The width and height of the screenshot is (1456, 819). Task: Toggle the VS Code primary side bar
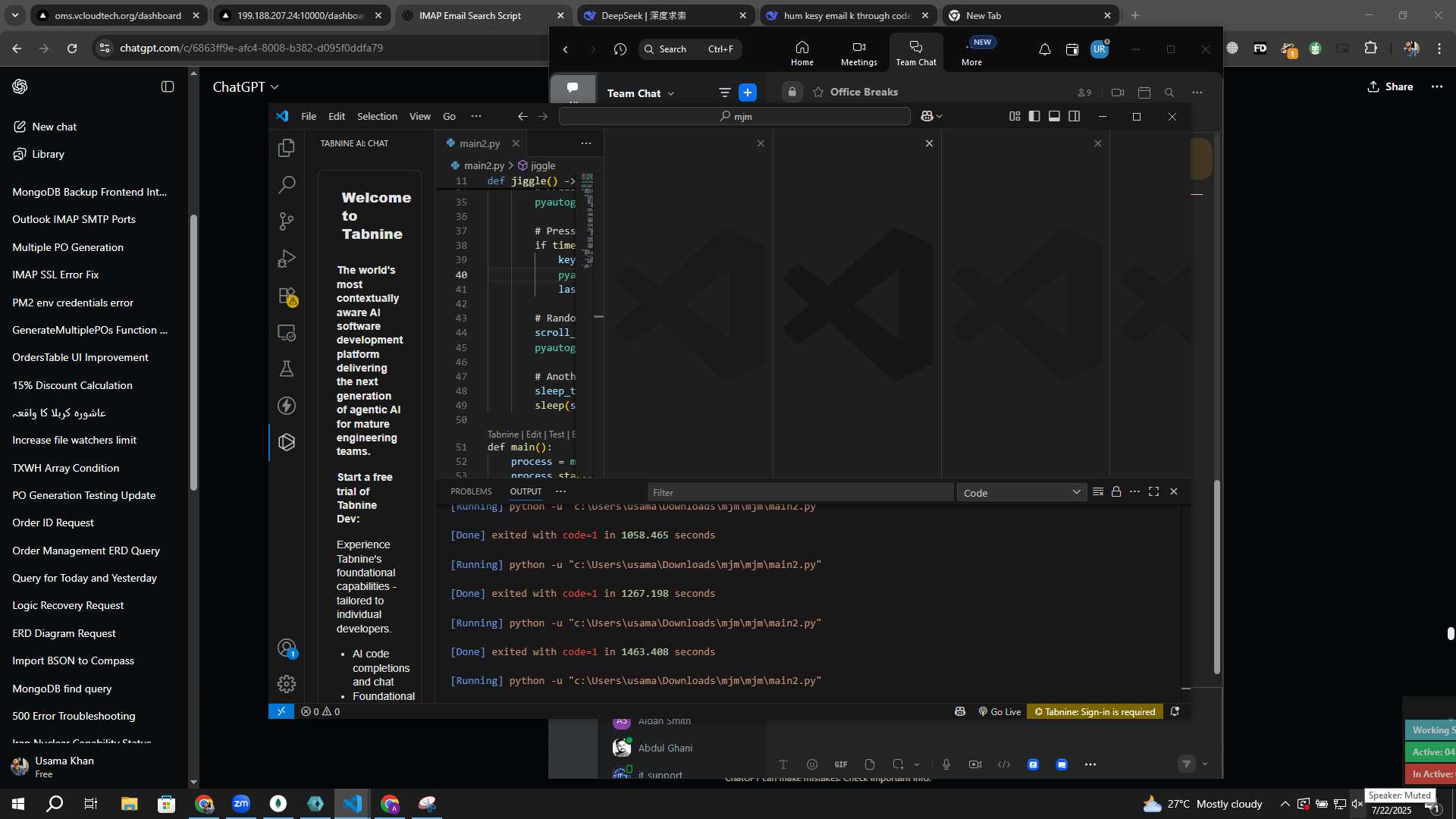pyautogui.click(x=1034, y=116)
